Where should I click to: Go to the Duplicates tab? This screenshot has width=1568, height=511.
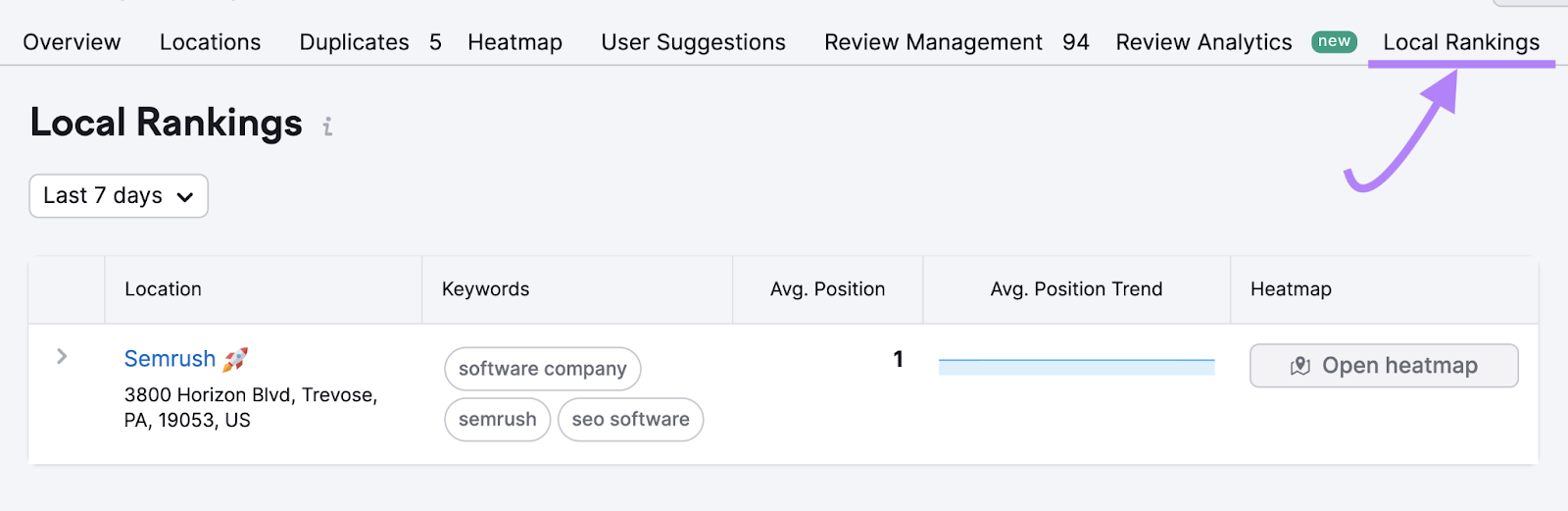point(354,42)
